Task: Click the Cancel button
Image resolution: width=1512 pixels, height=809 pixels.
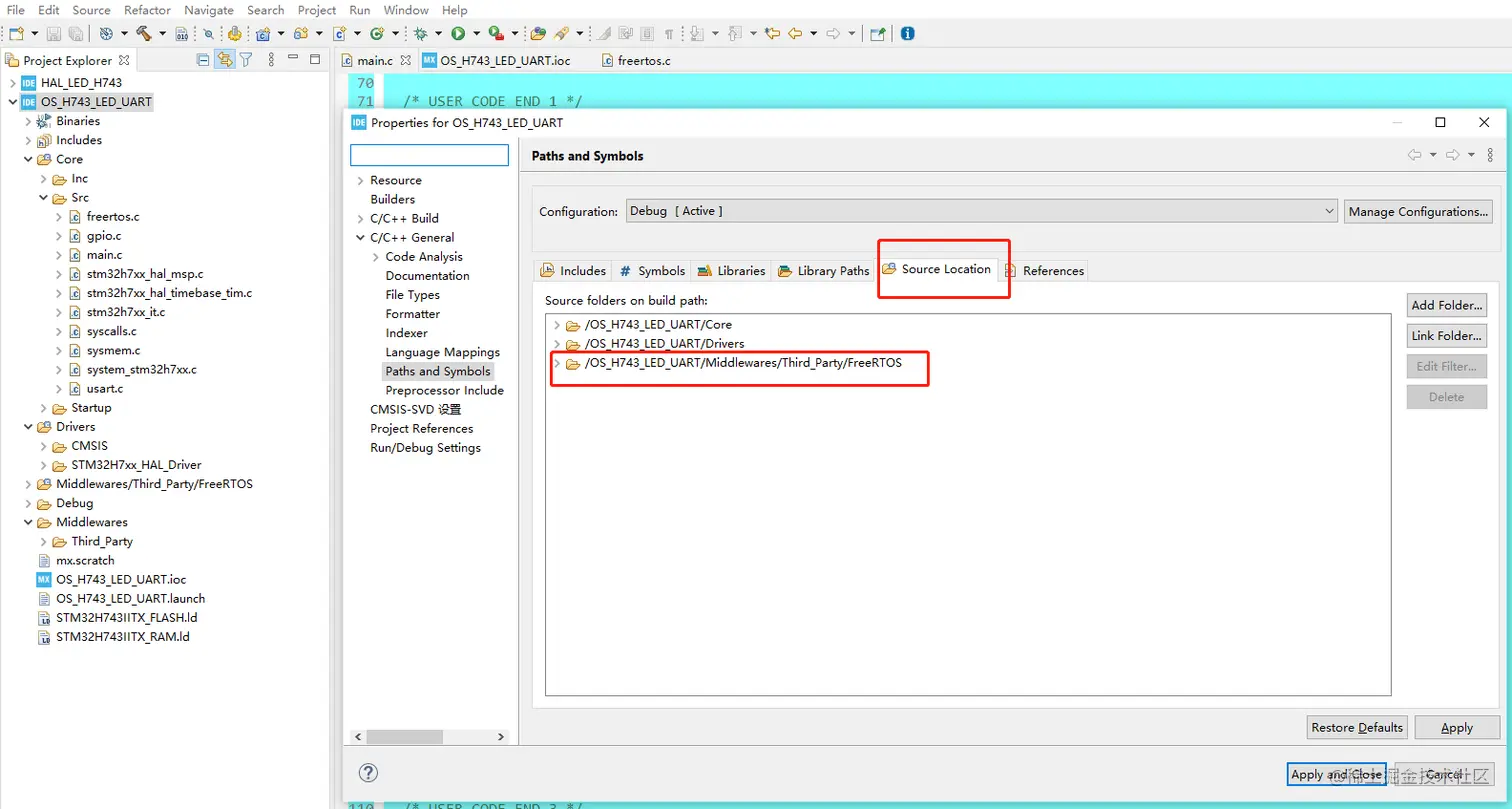Action: pyautogui.click(x=1444, y=774)
